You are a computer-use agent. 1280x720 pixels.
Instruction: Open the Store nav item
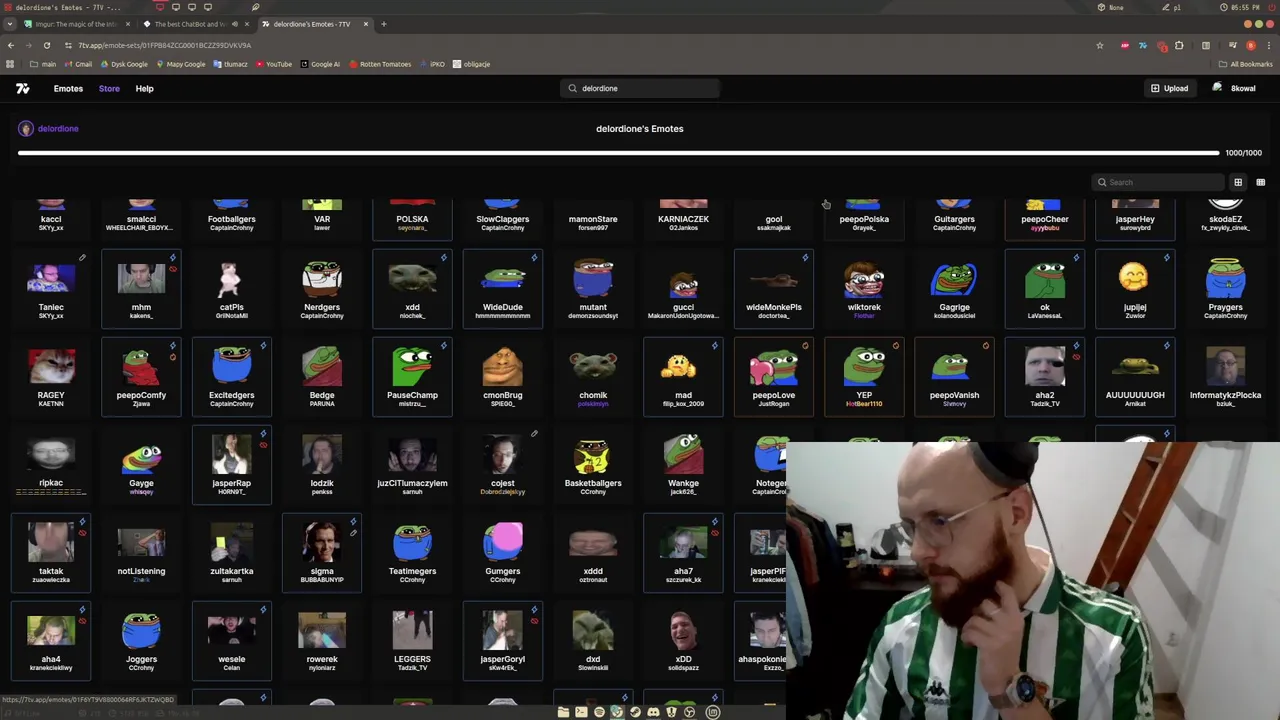point(109,88)
